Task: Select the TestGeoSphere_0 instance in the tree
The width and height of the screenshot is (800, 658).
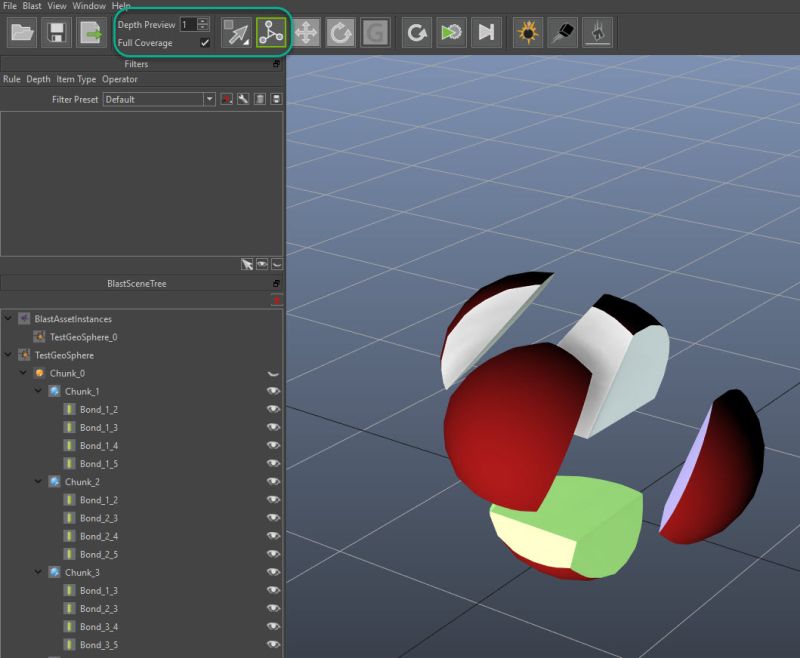Action: click(x=84, y=337)
